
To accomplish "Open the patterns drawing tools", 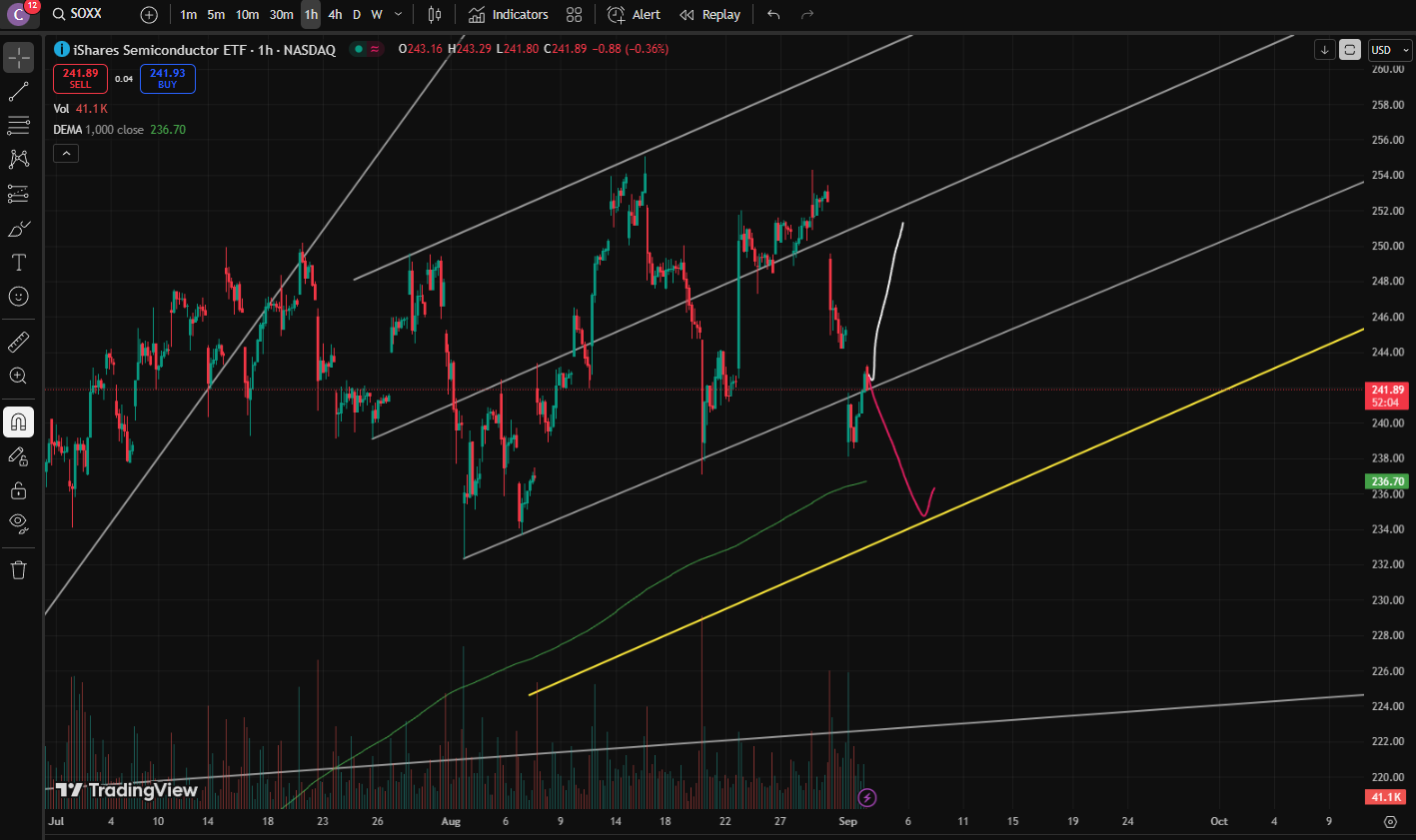I will point(18,160).
